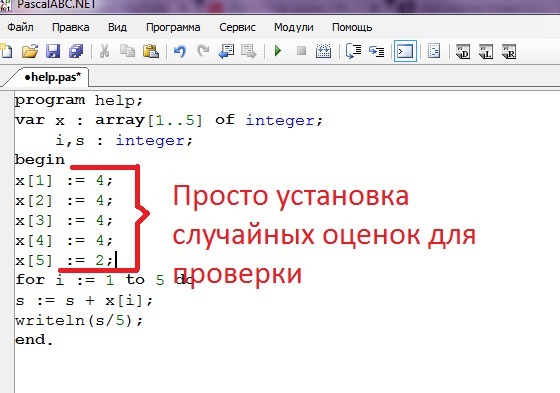Screen dimensions: 560x393
Task: Cut selection with scissors icon
Action: [104, 51]
